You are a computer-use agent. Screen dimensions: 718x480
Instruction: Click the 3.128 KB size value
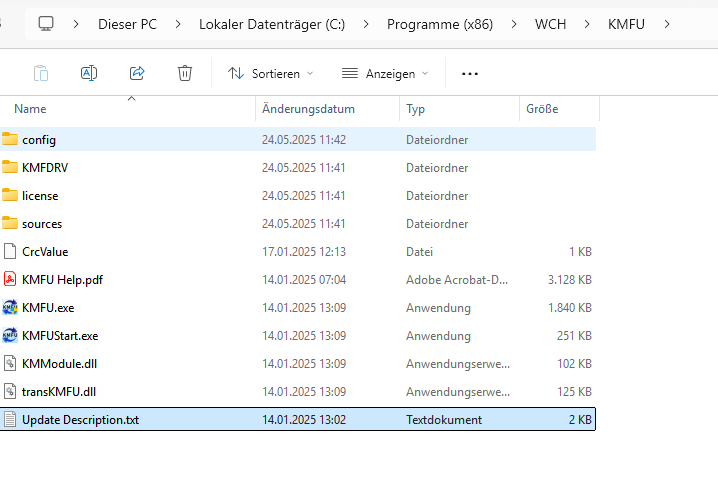pyautogui.click(x=570, y=279)
